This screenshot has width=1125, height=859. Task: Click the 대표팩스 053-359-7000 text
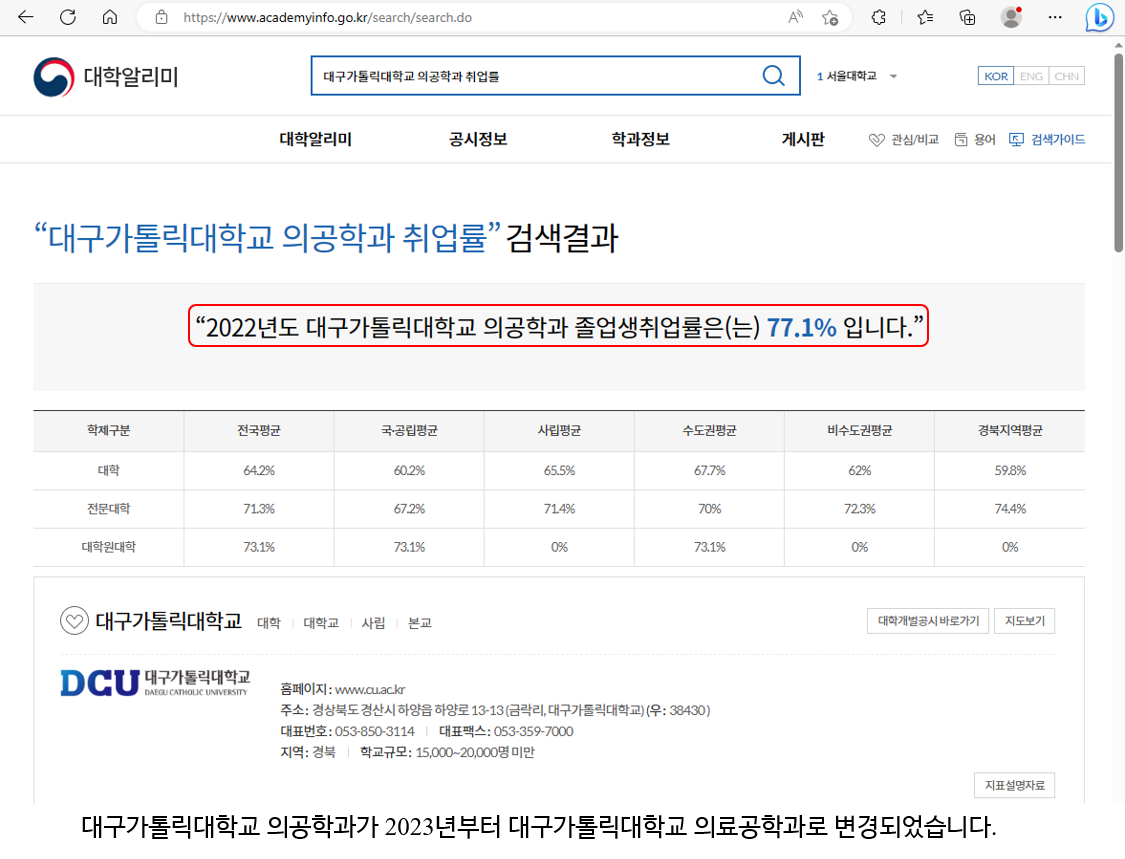(x=506, y=731)
